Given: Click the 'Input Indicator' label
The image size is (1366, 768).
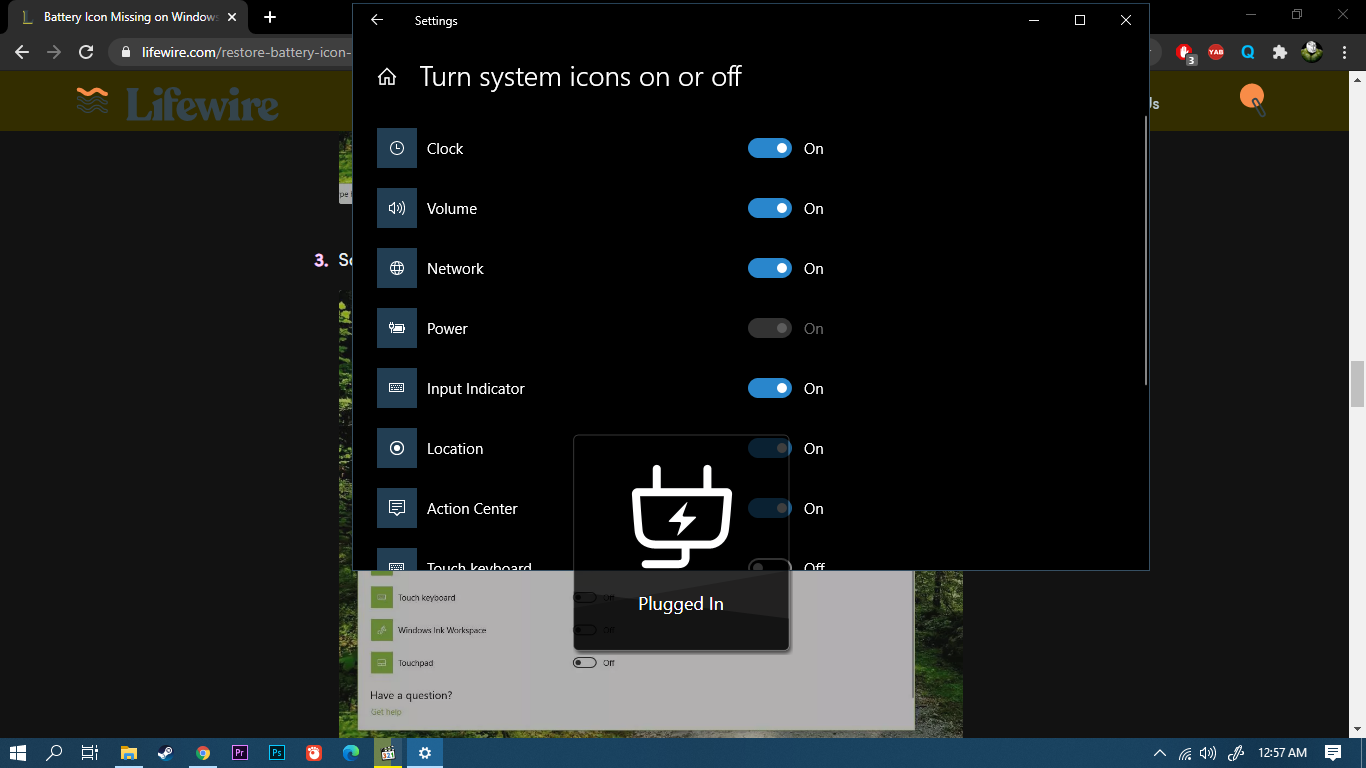Looking at the screenshot, I should [476, 388].
